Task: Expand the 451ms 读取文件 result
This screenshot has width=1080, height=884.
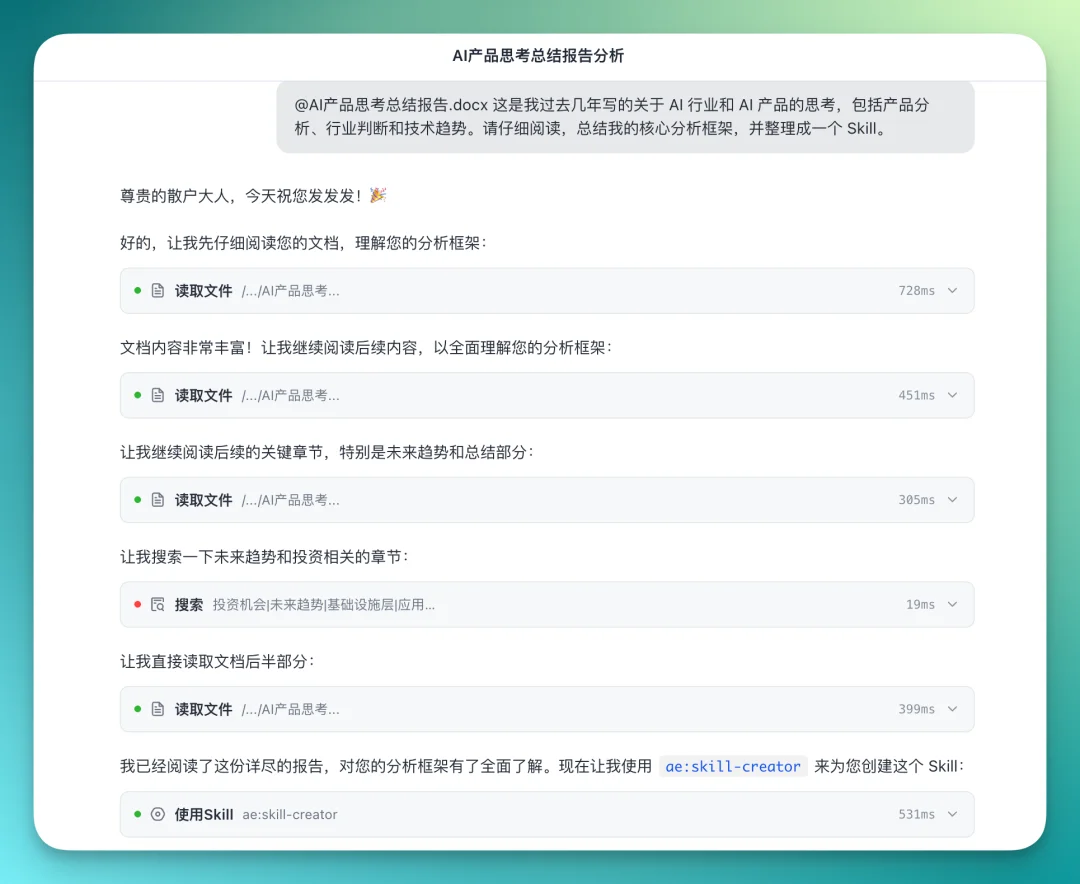Action: pos(952,395)
